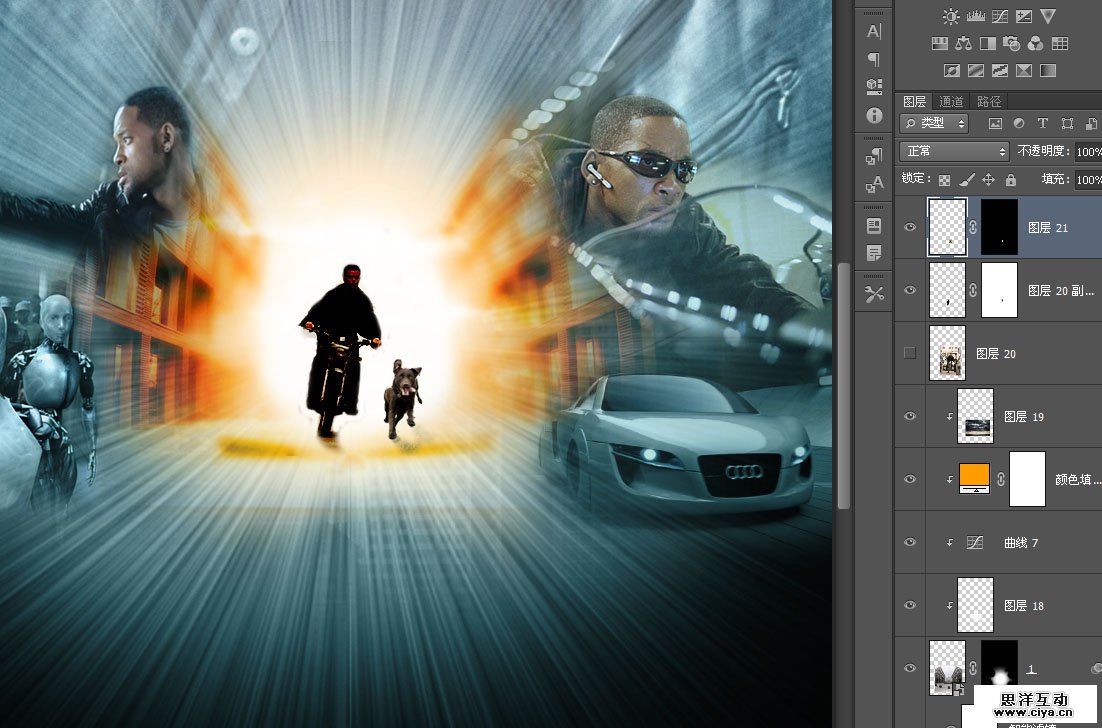Viewport: 1102px width, 728px height.
Task: Select layer 1 smart object thumbnail
Action: point(947,668)
